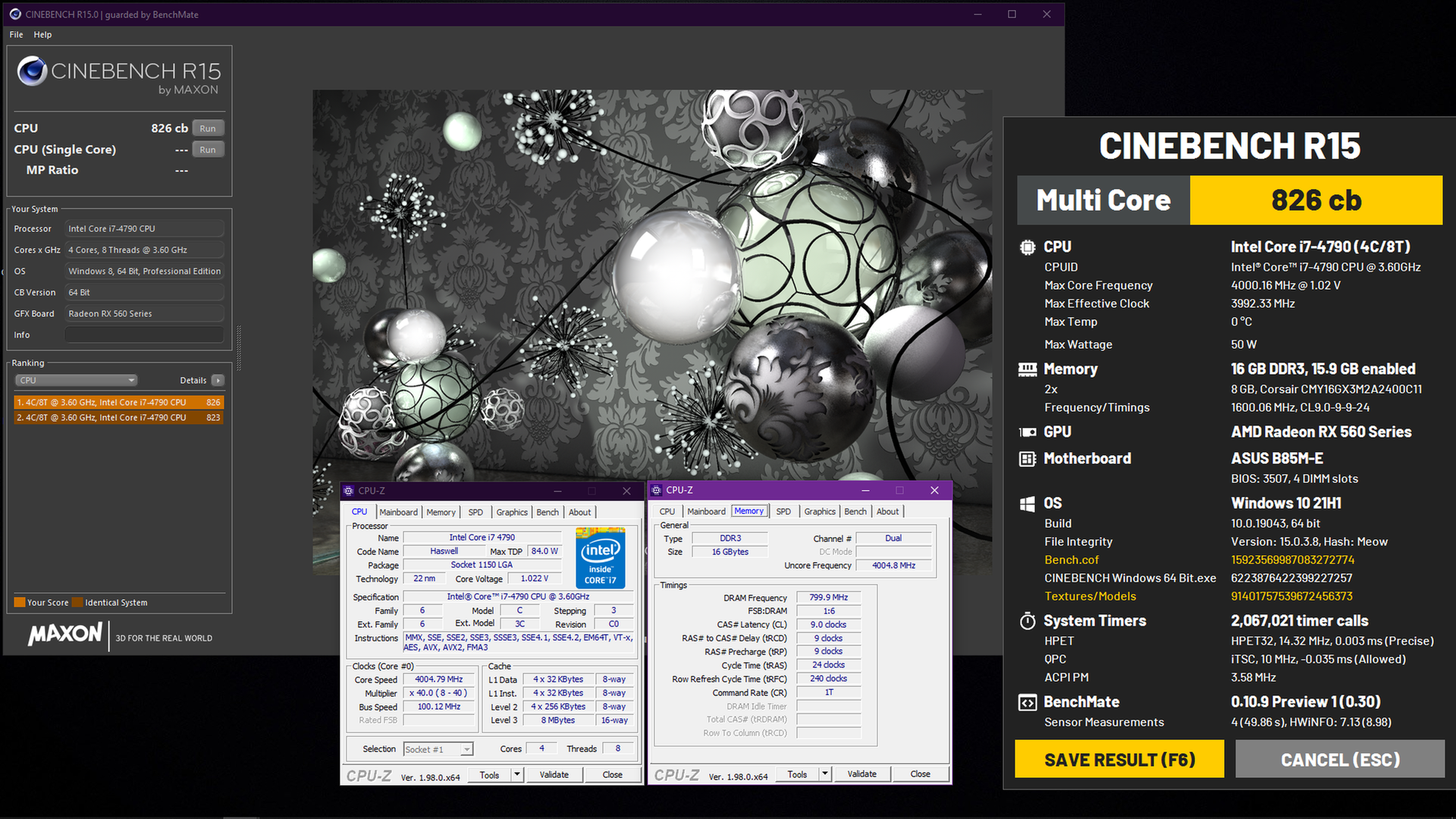Image resolution: width=1456 pixels, height=819 pixels.
Task: Select second ranking entry scoring 823
Action: (118, 418)
